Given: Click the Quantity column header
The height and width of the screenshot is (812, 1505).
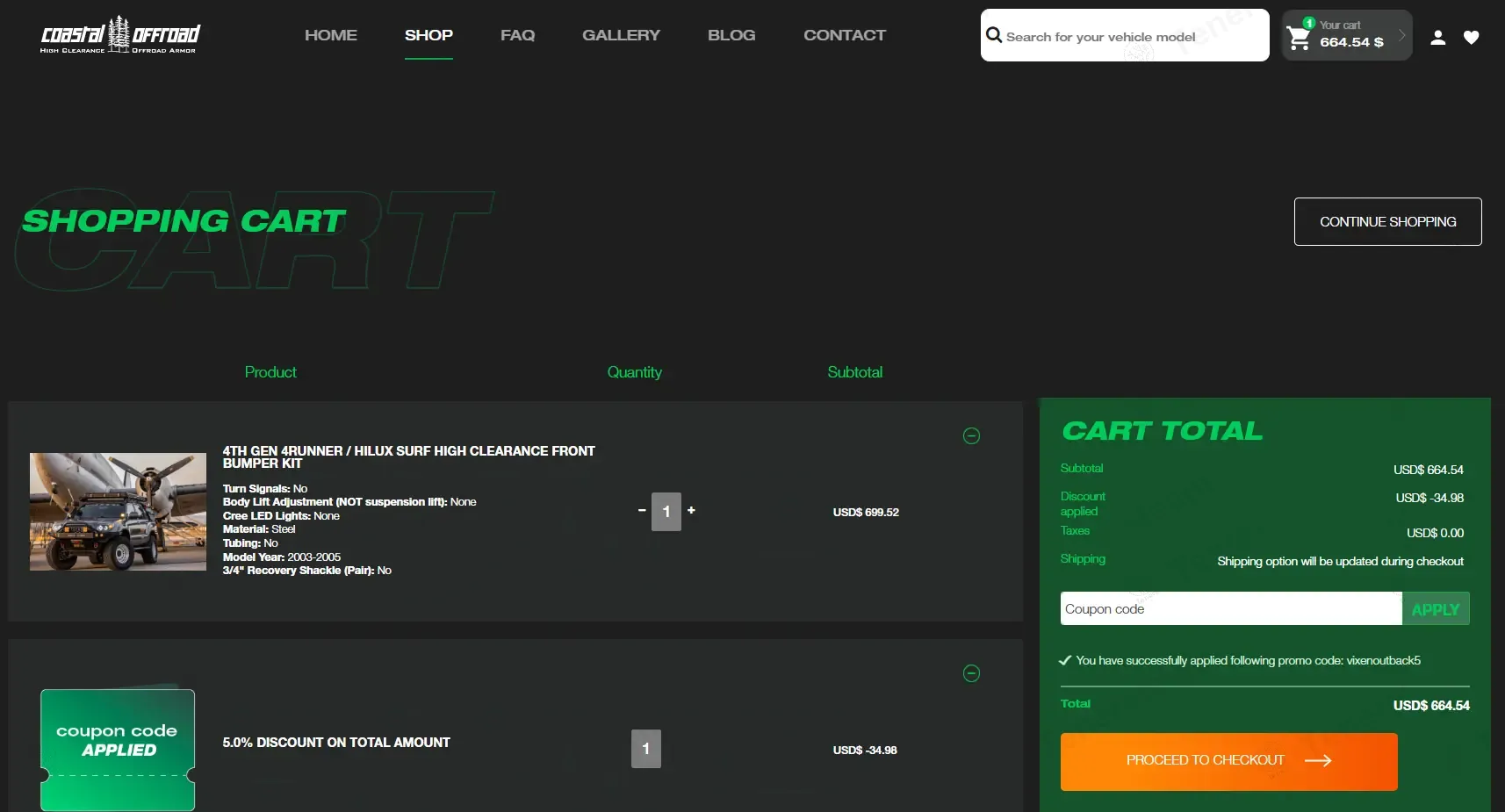Looking at the screenshot, I should point(634,372).
